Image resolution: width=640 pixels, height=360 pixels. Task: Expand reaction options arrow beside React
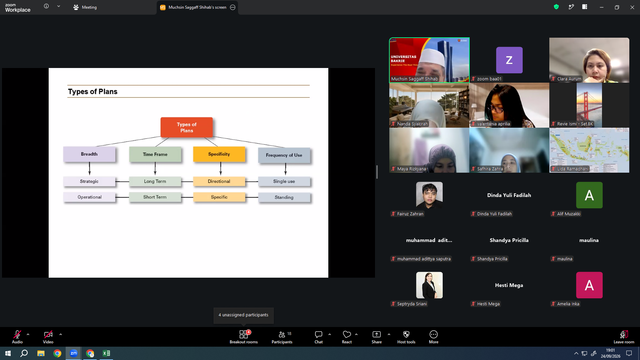[x=356, y=334]
